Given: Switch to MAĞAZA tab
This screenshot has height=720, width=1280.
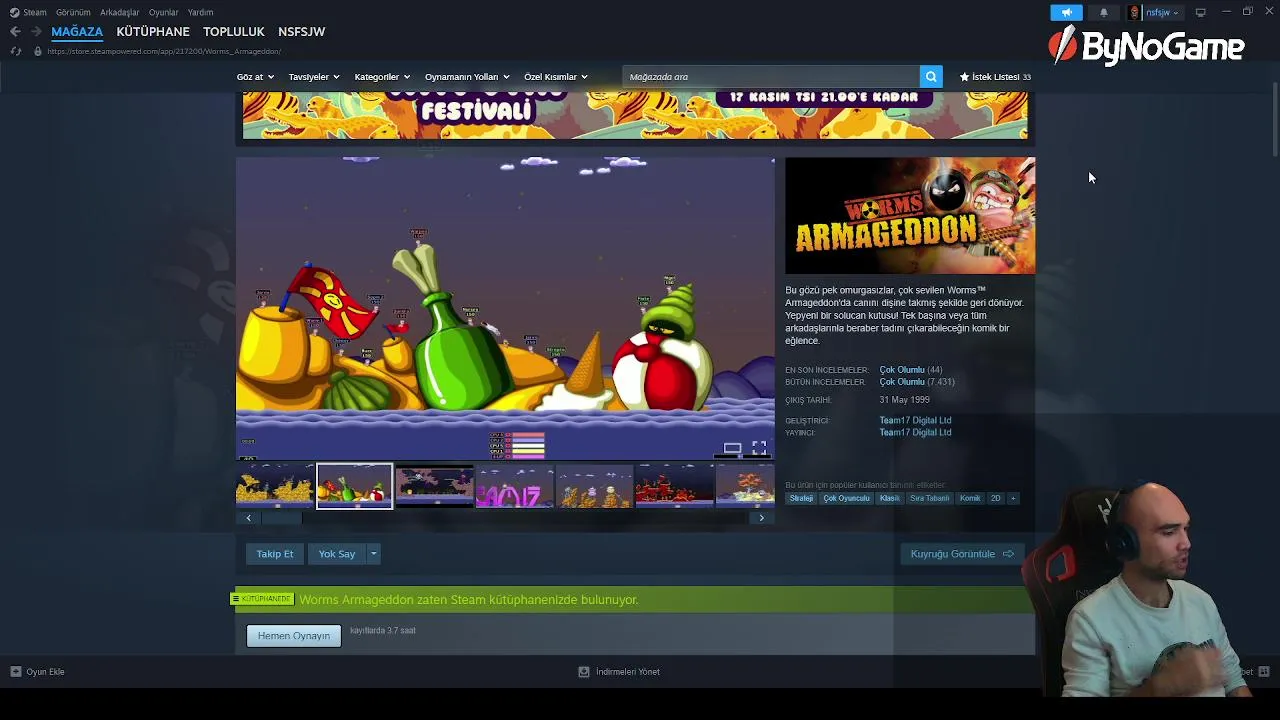Looking at the screenshot, I should click(x=77, y=32).
